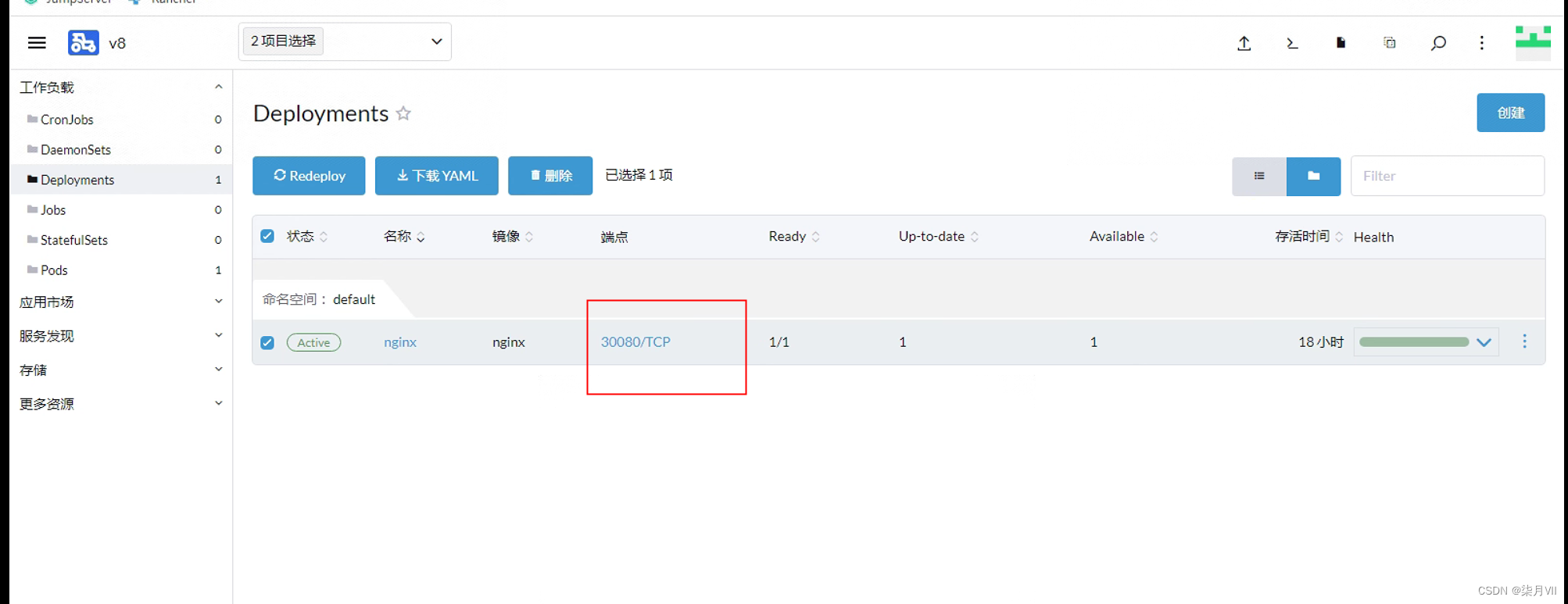Open the nginx deployment link
This screenshot has width=1568, height=604.
[400, 342]
